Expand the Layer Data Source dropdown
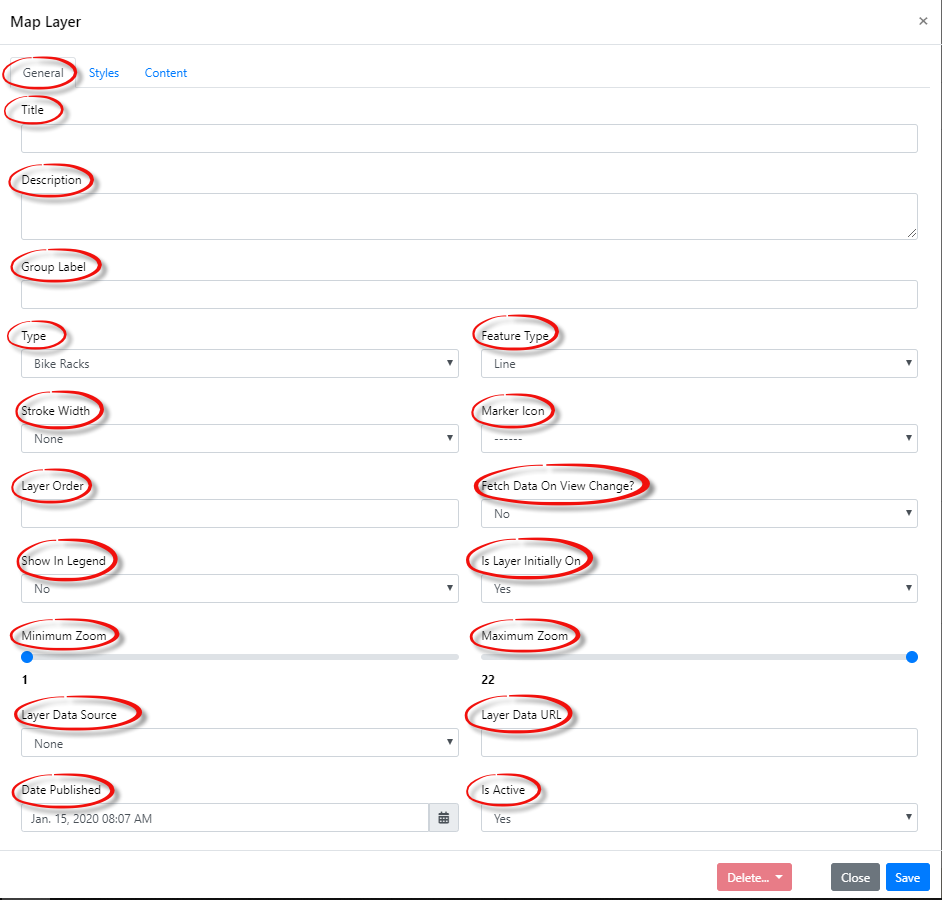This screenshot has height=900, width=942. pyautogui.click(x=240, y=743)
